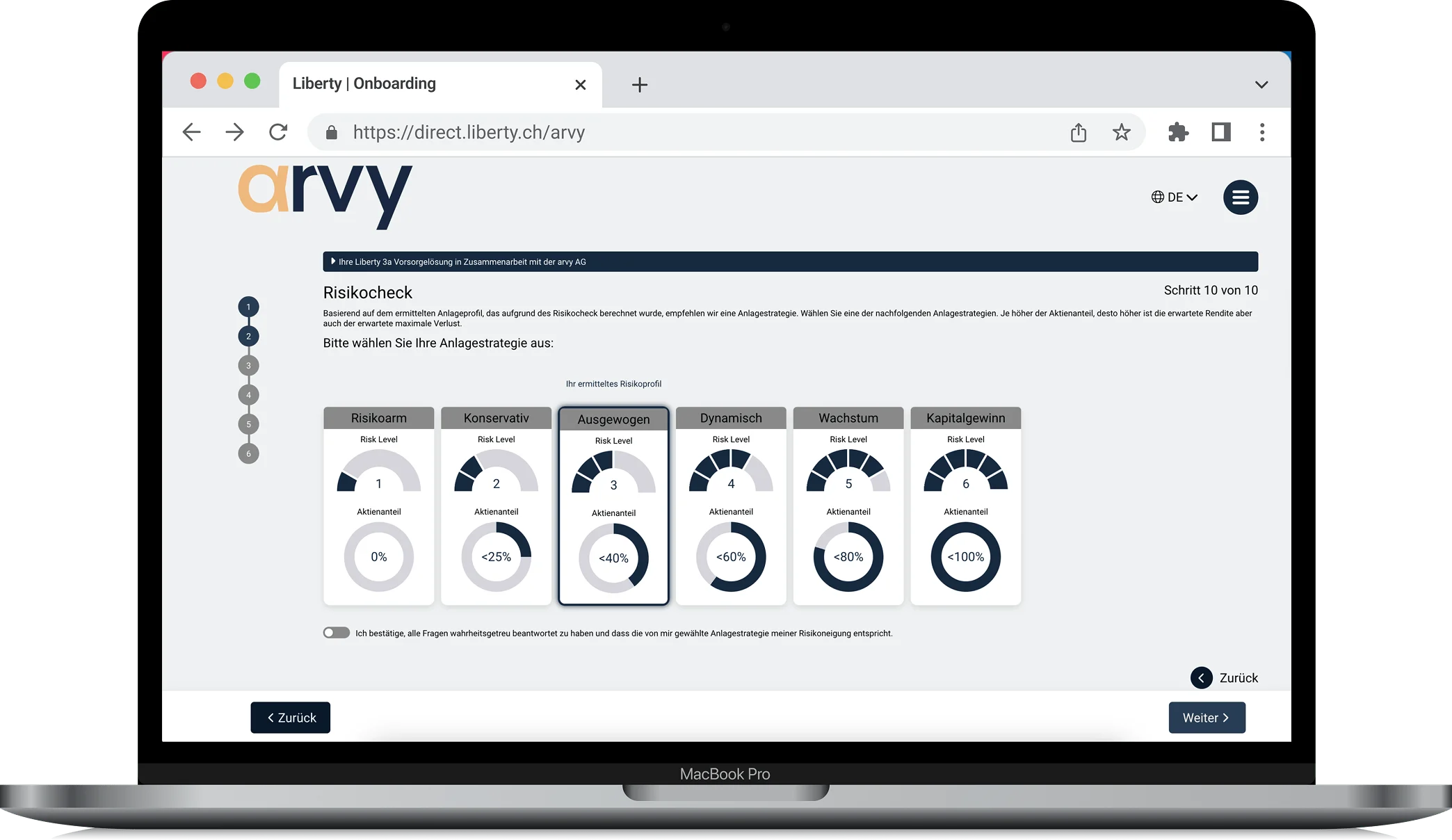Click the share page icon

[x=1078, y=132]
